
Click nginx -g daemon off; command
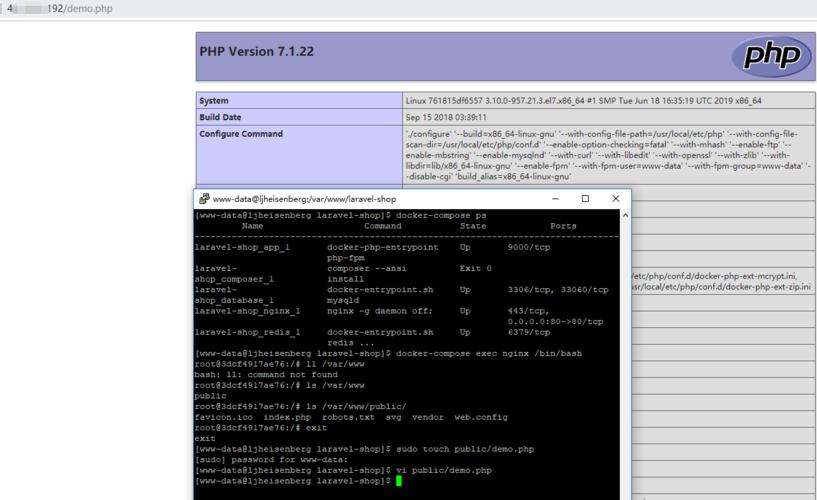[x=380, y=311]
